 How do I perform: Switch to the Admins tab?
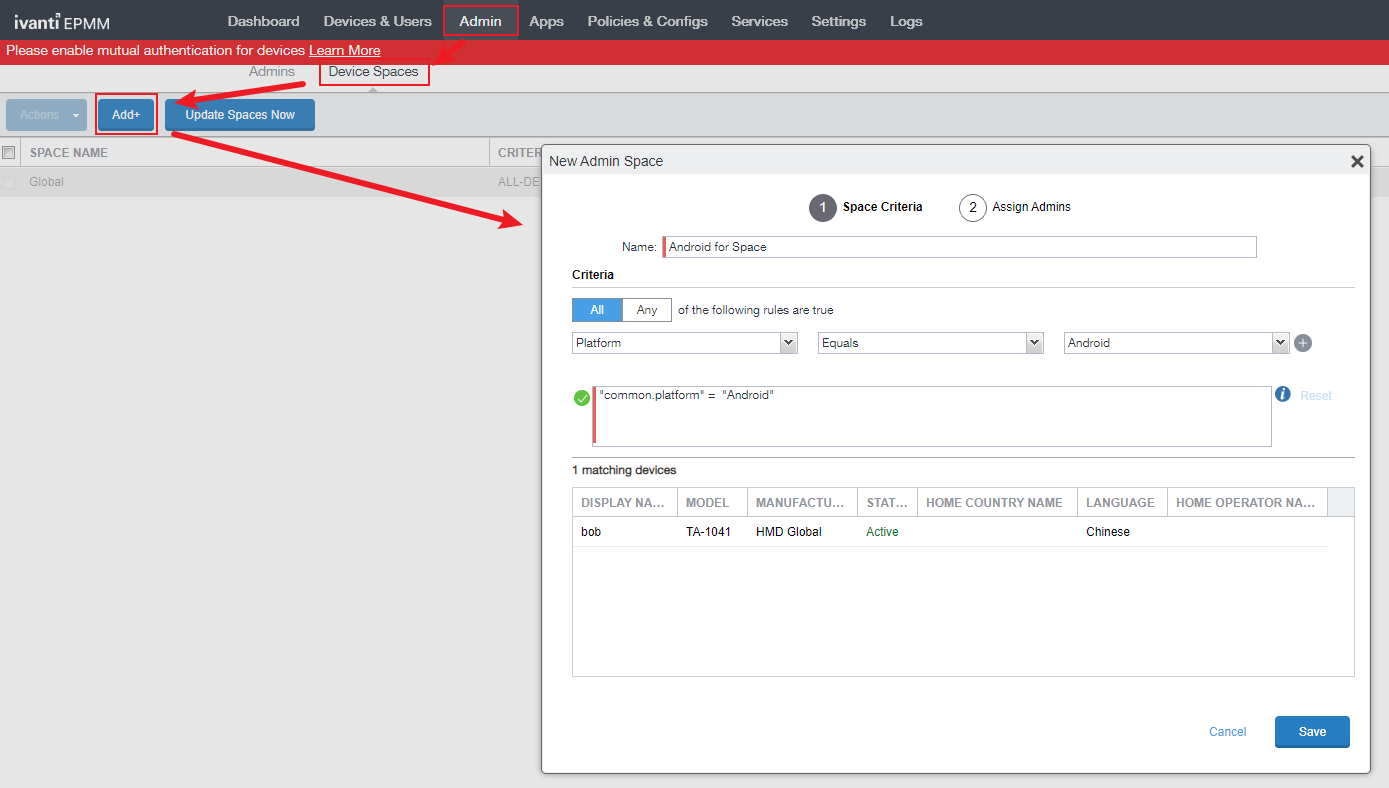tap(272, 72)
